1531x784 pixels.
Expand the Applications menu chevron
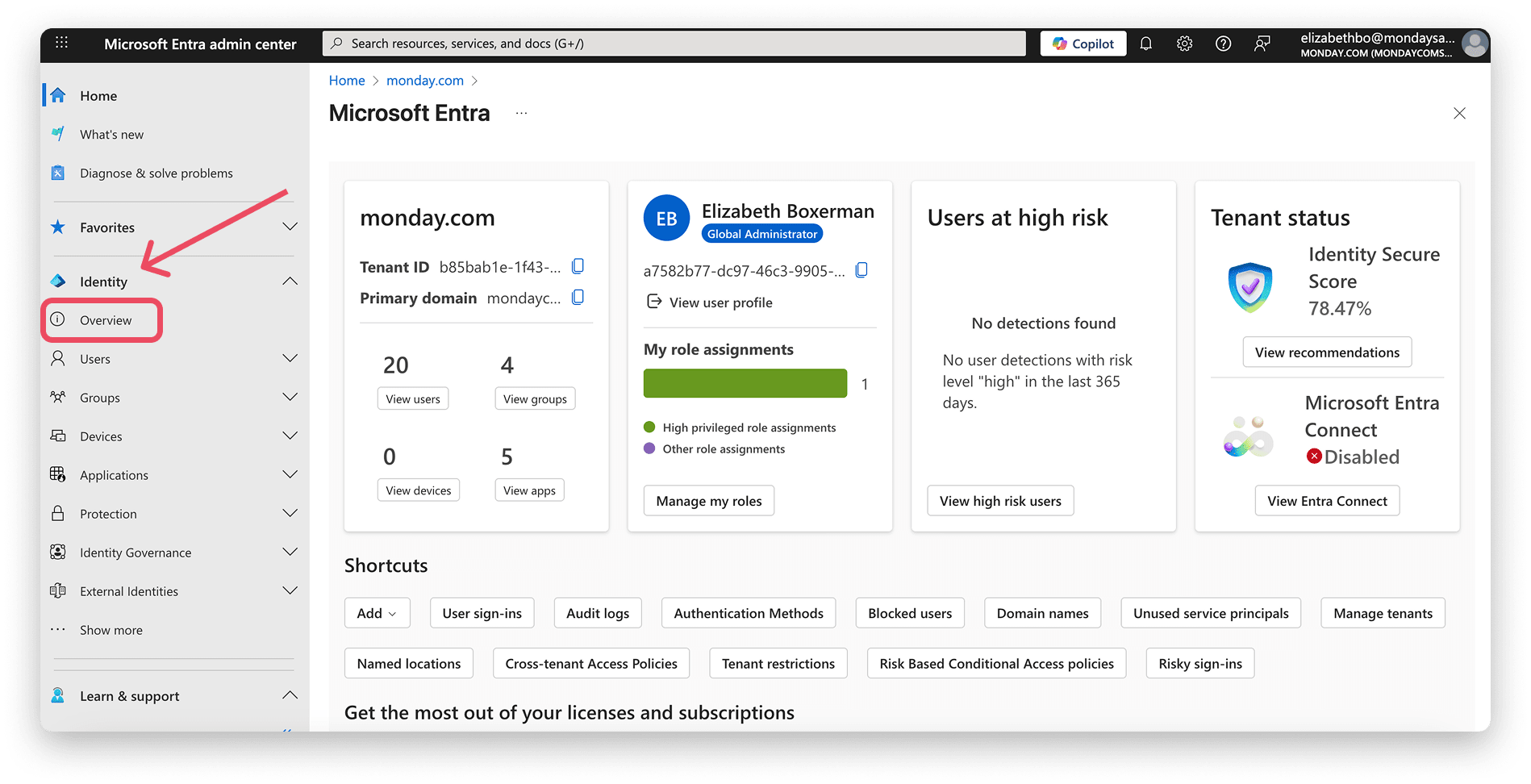pos(290,474)
